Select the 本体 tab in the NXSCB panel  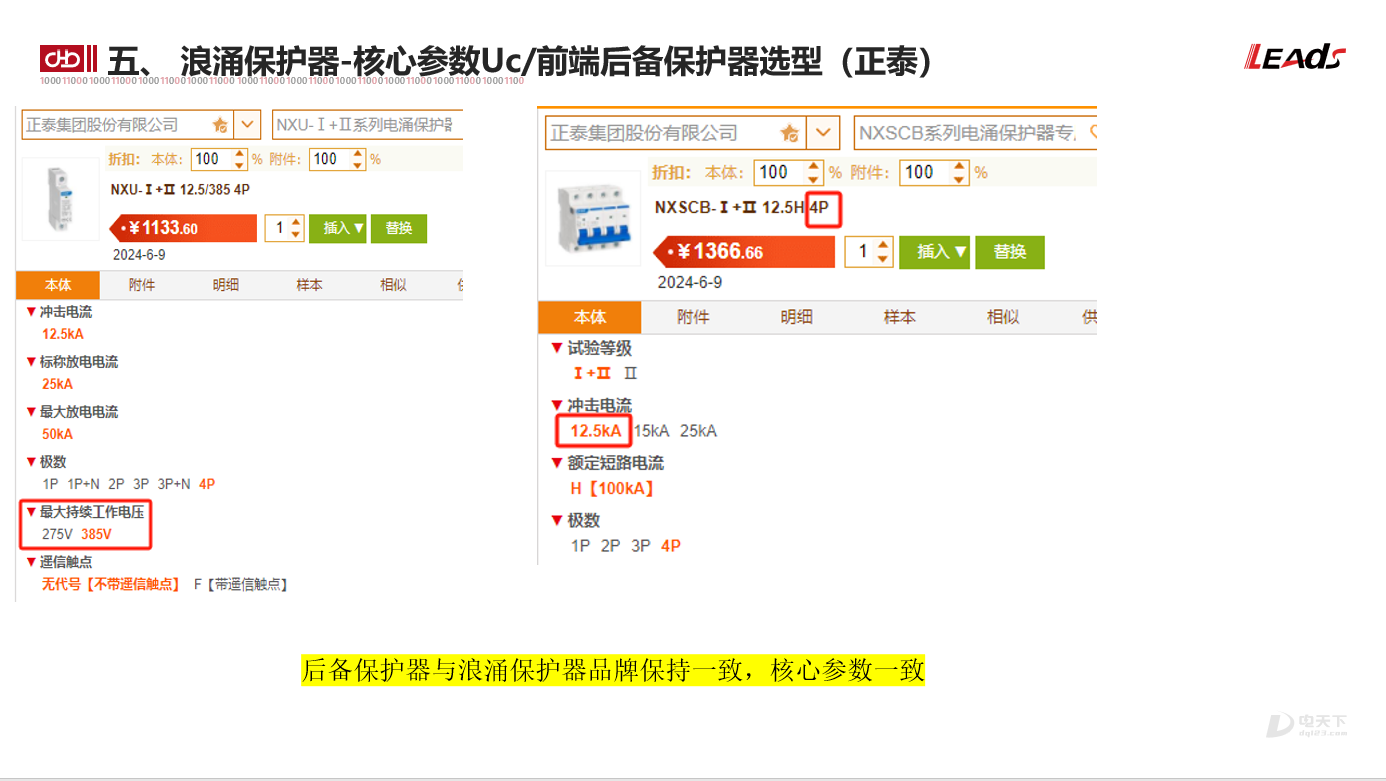pos(590,317)
